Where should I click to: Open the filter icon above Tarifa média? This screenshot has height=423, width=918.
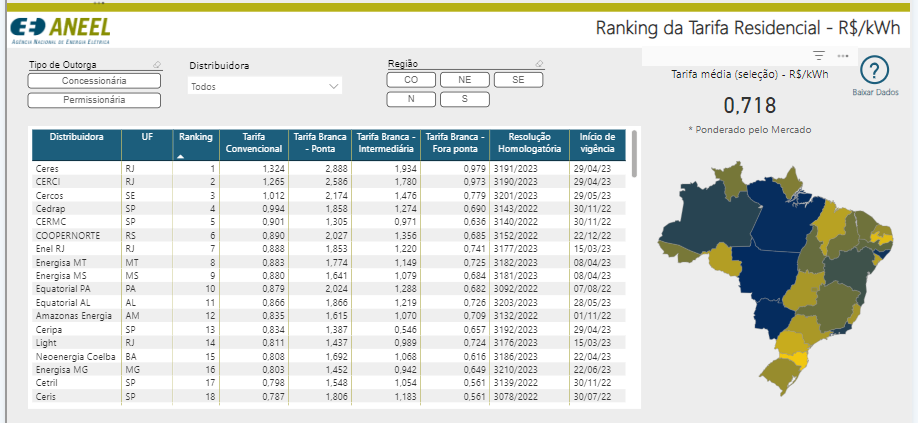click(x=819, y=56)
